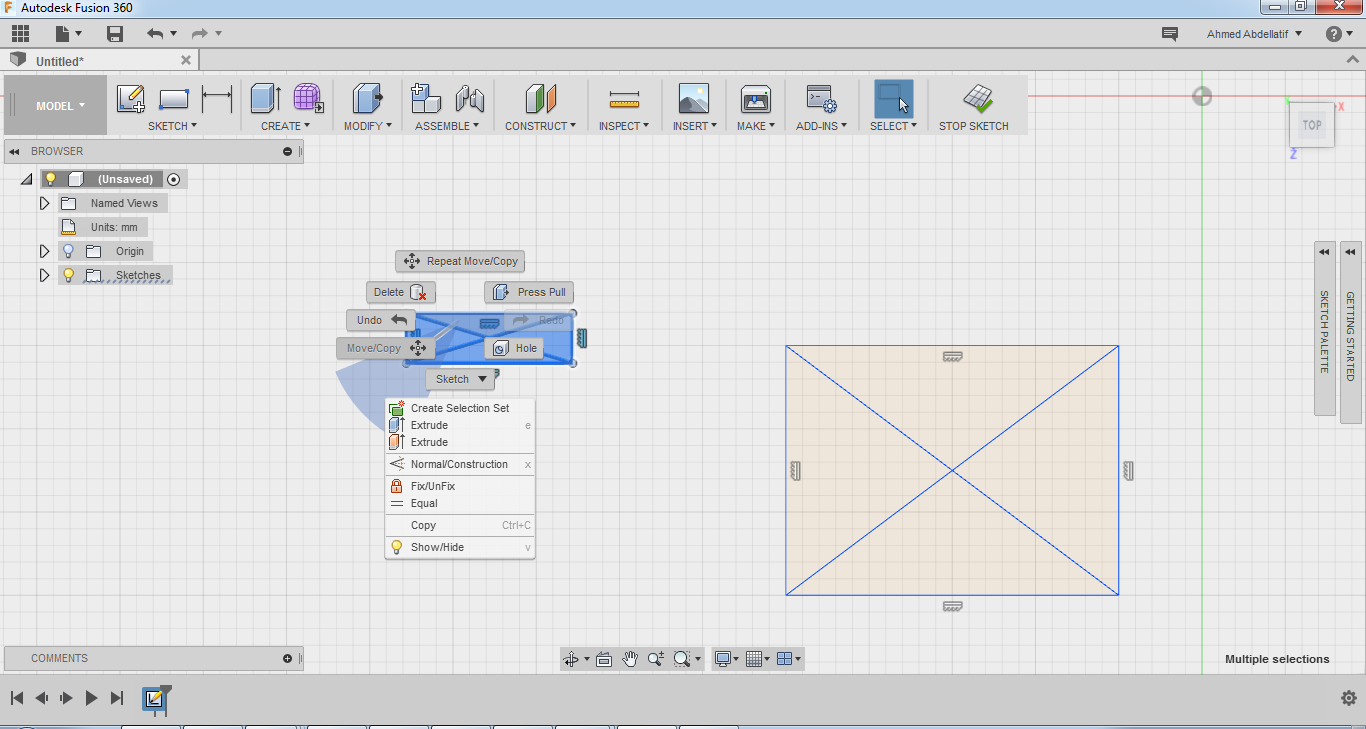Choose Normal/Construction in context menu
The width and height of the screenshot is (1366, 729).
[x=460, y=464]
